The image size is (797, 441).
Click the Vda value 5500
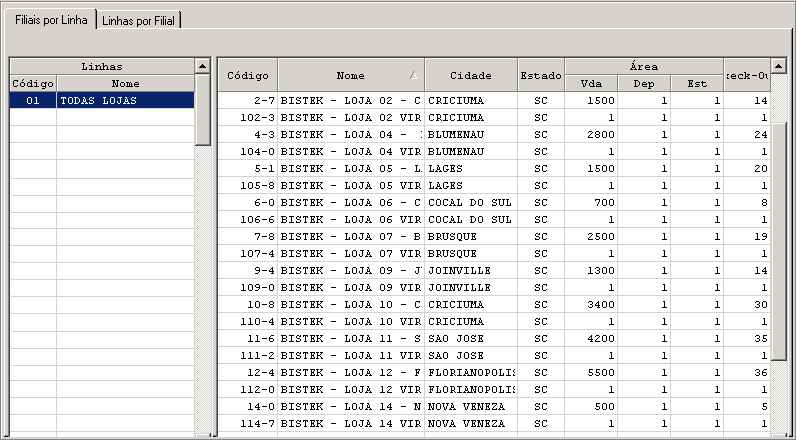591,373
